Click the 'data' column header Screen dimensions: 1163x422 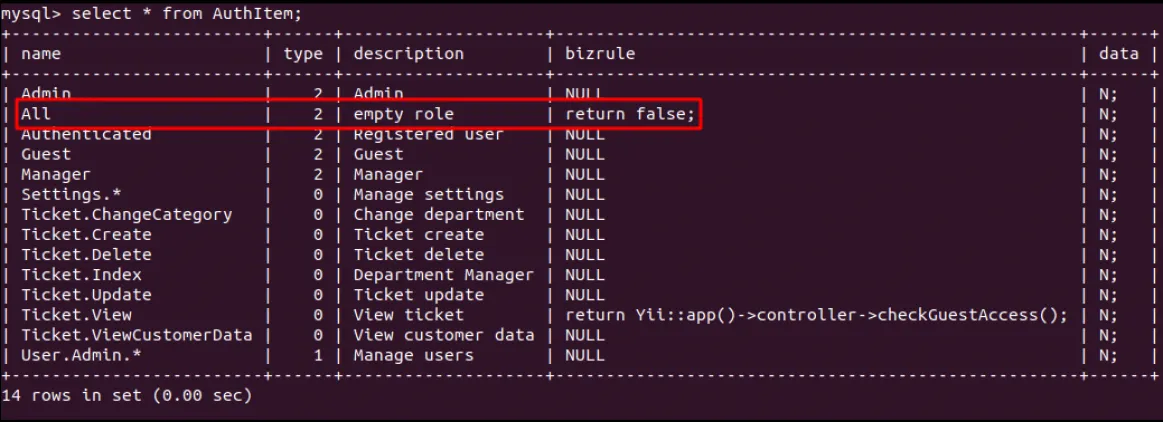point(1118,53)
